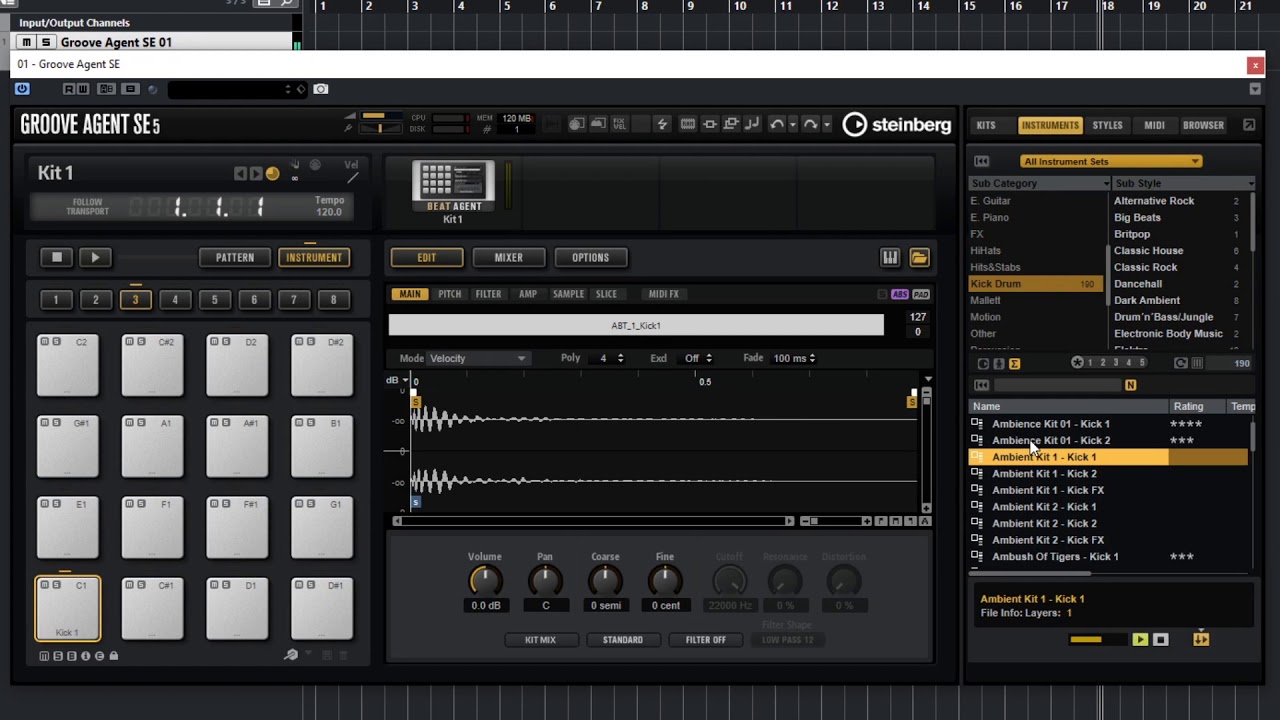Trigger the C1 Kick 1 pad
1280x720 pixels.
[x=68, y=608]
